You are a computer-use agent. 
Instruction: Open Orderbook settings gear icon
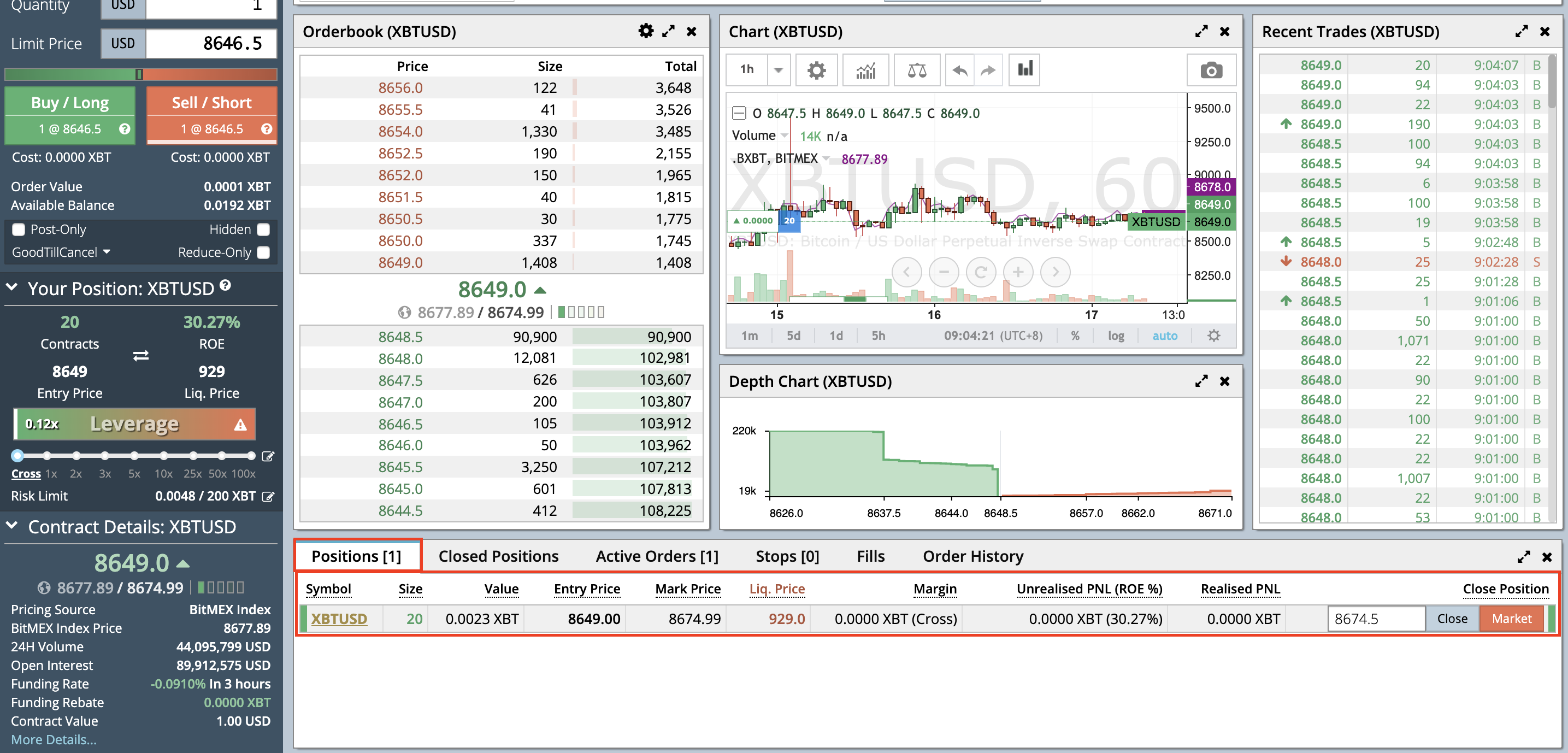tap(645, 31)
